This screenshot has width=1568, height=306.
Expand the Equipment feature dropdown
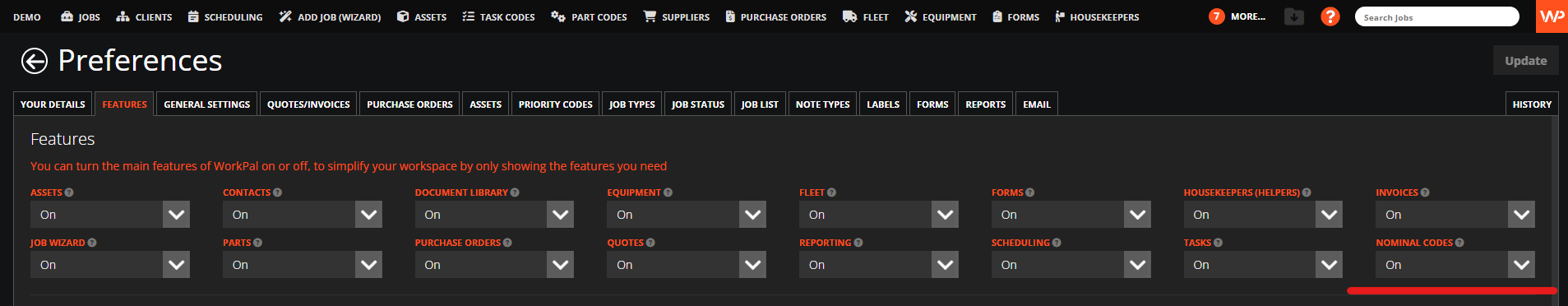click(687, 215)
